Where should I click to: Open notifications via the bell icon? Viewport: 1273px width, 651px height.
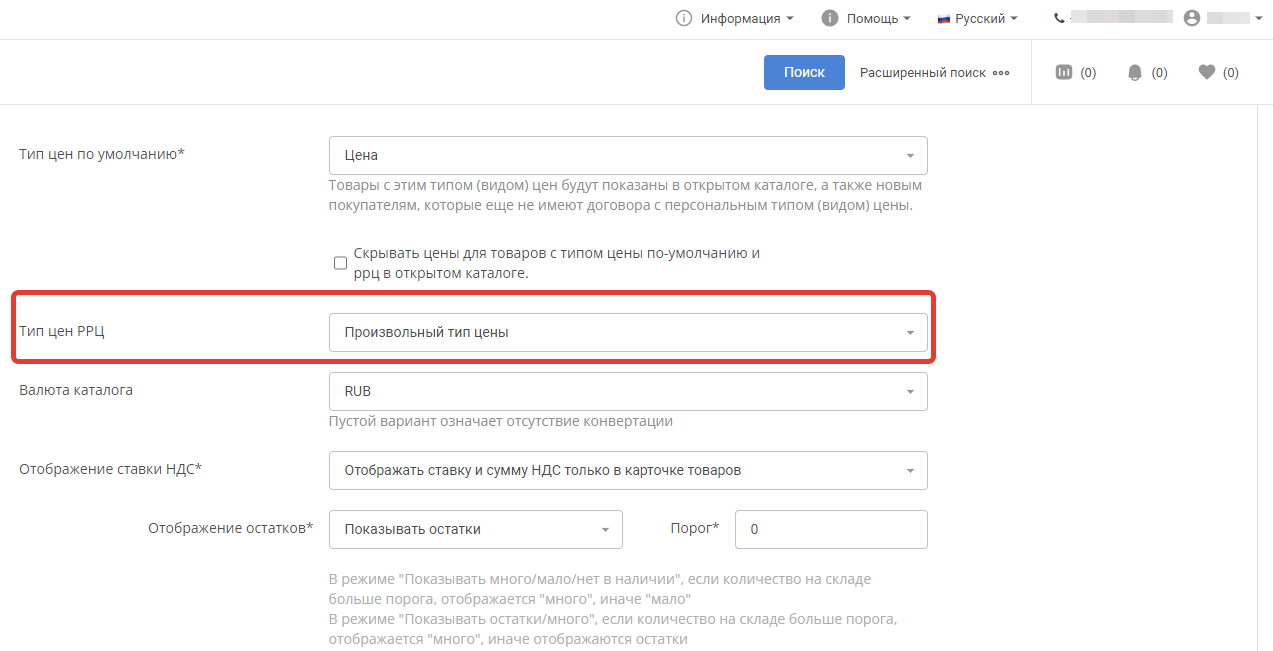[1135, 72]
